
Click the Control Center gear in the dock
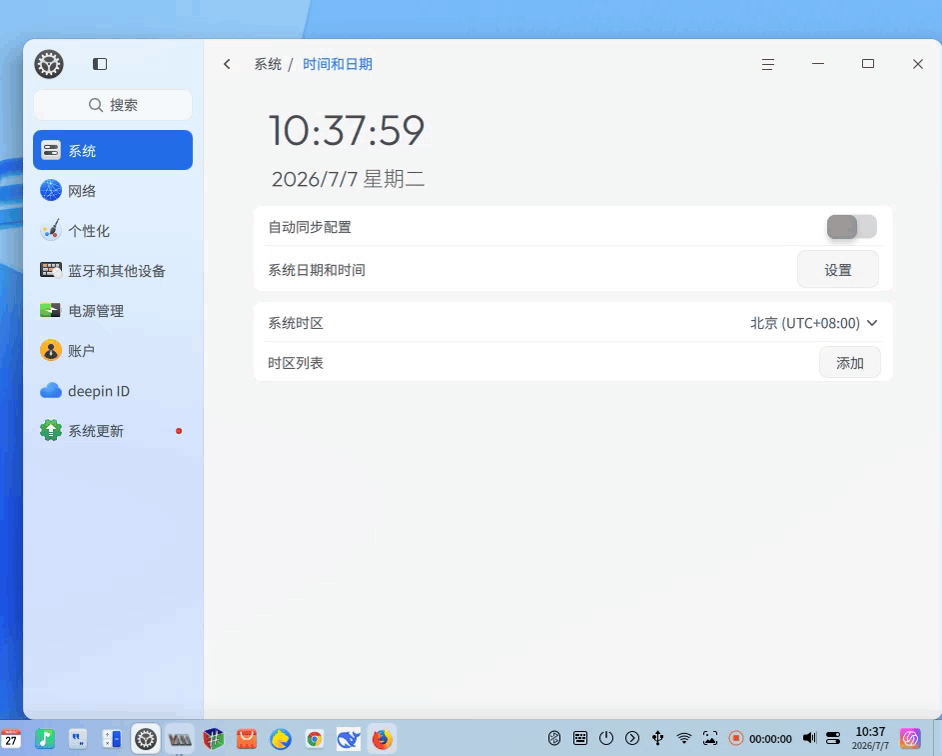coord(145,739)
